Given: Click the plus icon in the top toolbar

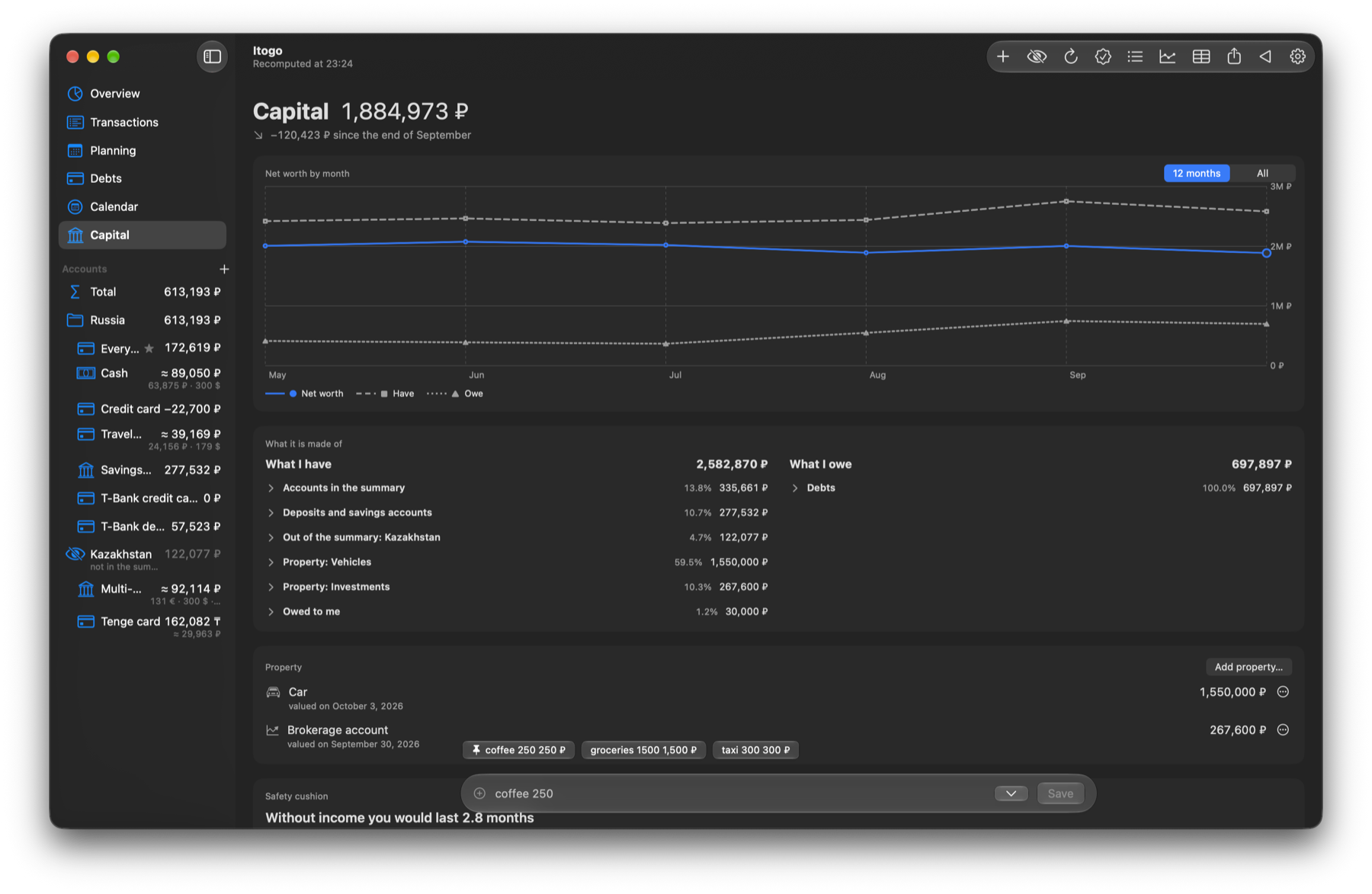Looking at the screenshot, I should tap(1003, 56).
